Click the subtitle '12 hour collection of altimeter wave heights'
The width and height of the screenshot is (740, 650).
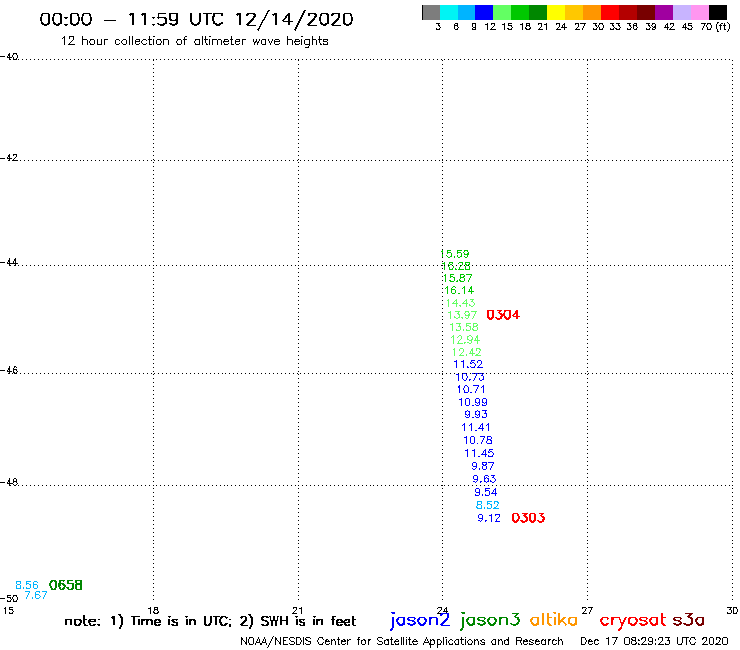(x=194, y=41)
